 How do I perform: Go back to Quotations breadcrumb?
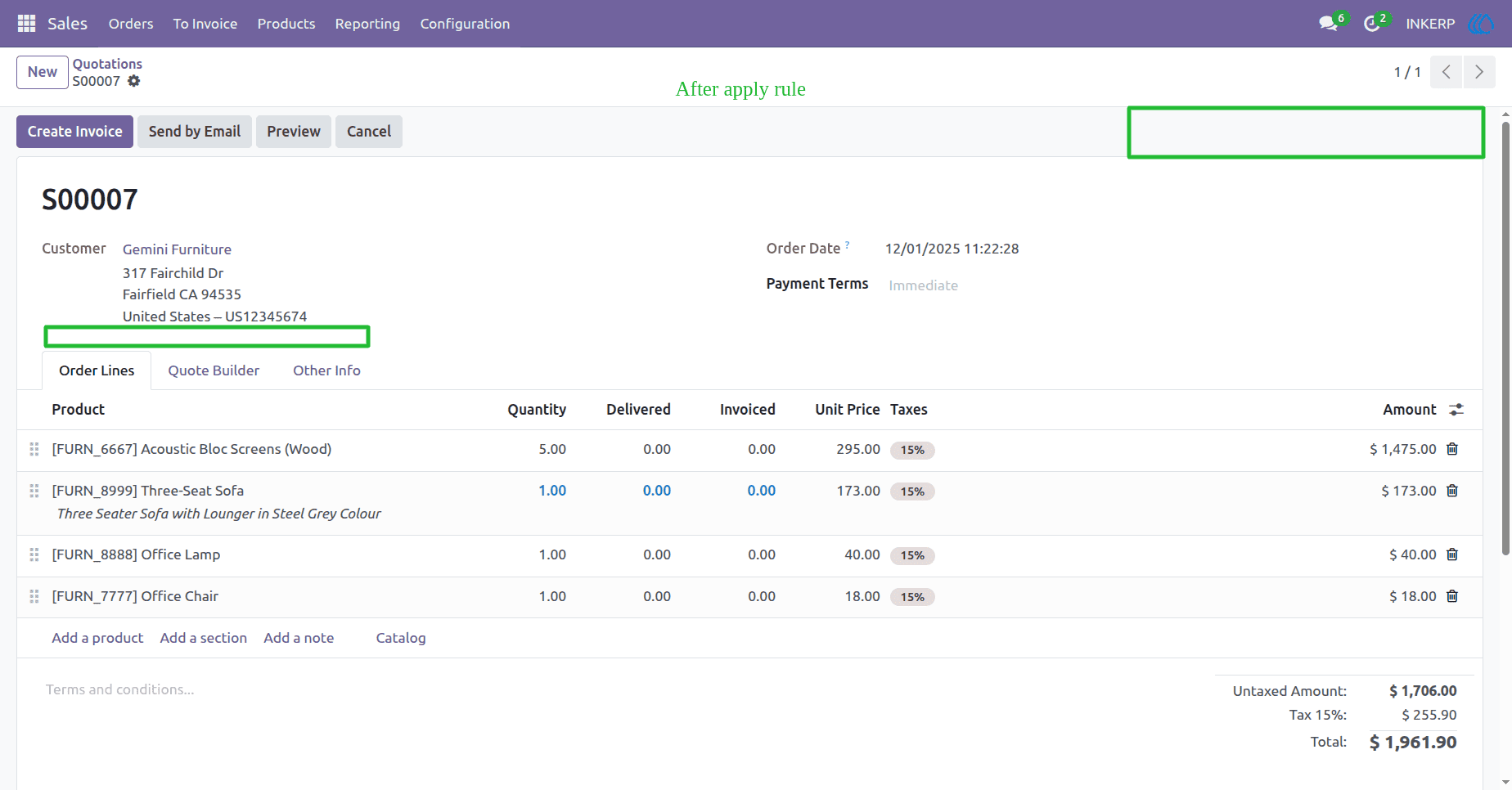pos(107,64)
